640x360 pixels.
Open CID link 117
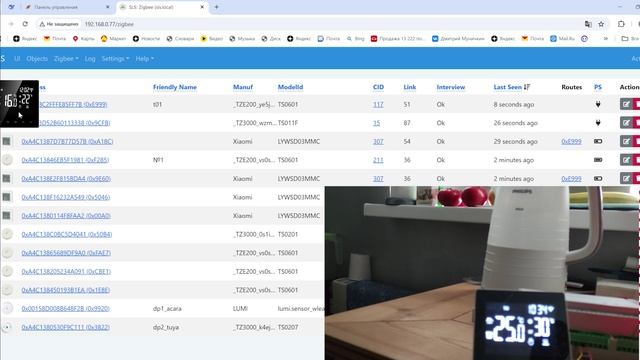(378, 104)
